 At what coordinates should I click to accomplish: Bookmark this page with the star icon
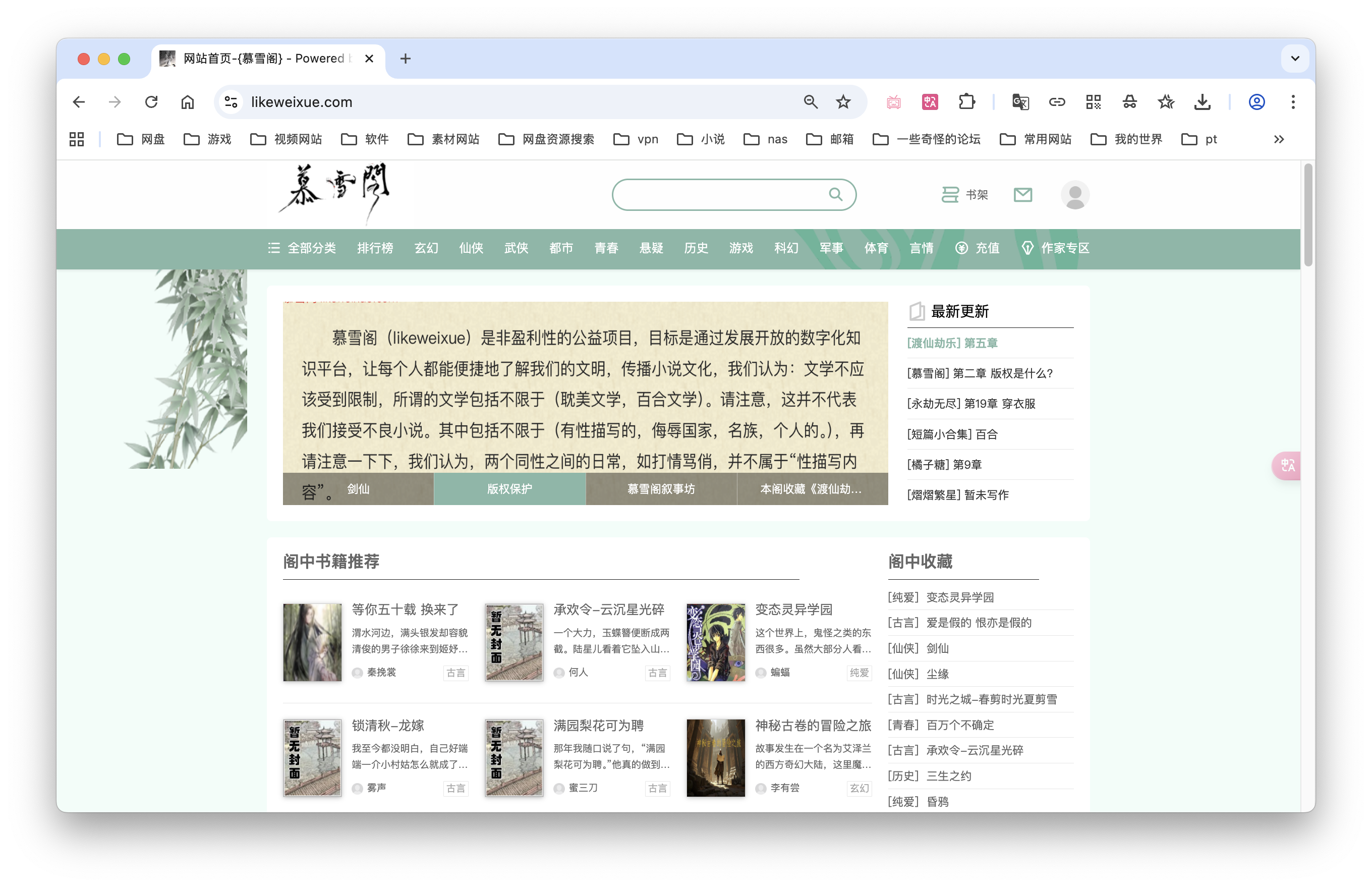coord(843,102)
